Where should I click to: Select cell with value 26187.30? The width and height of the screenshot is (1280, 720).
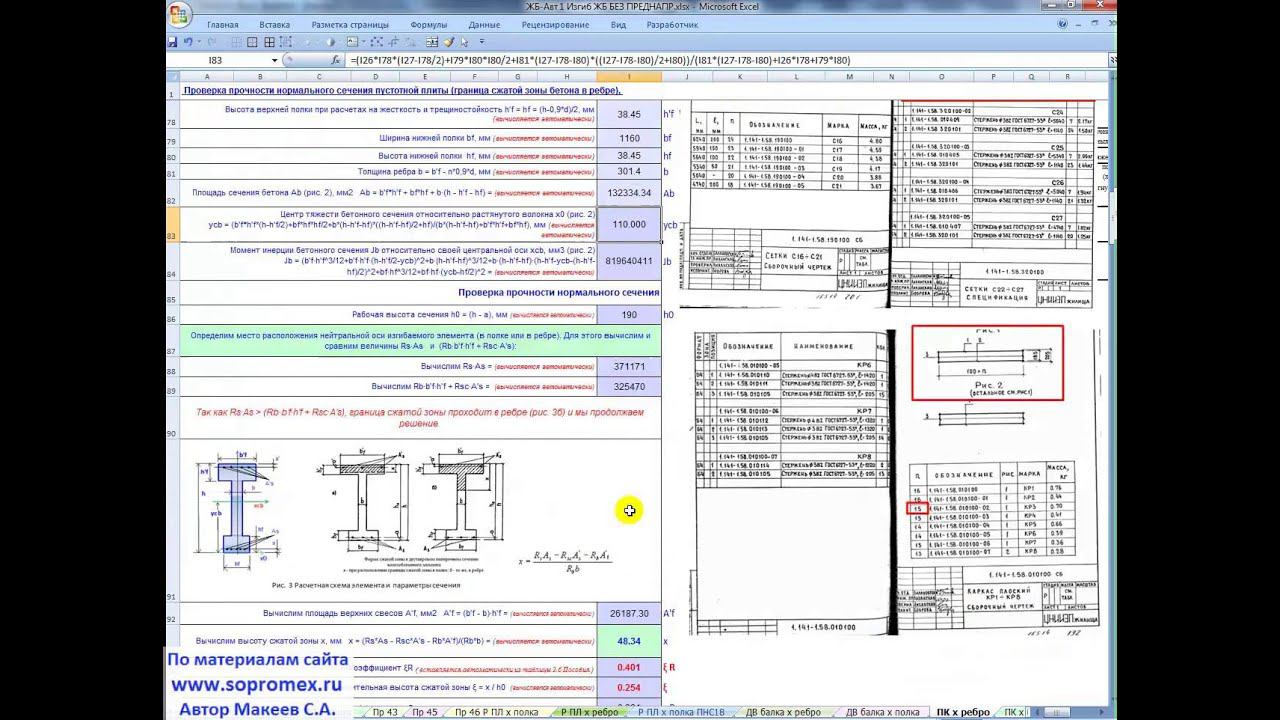pos(629,613)
